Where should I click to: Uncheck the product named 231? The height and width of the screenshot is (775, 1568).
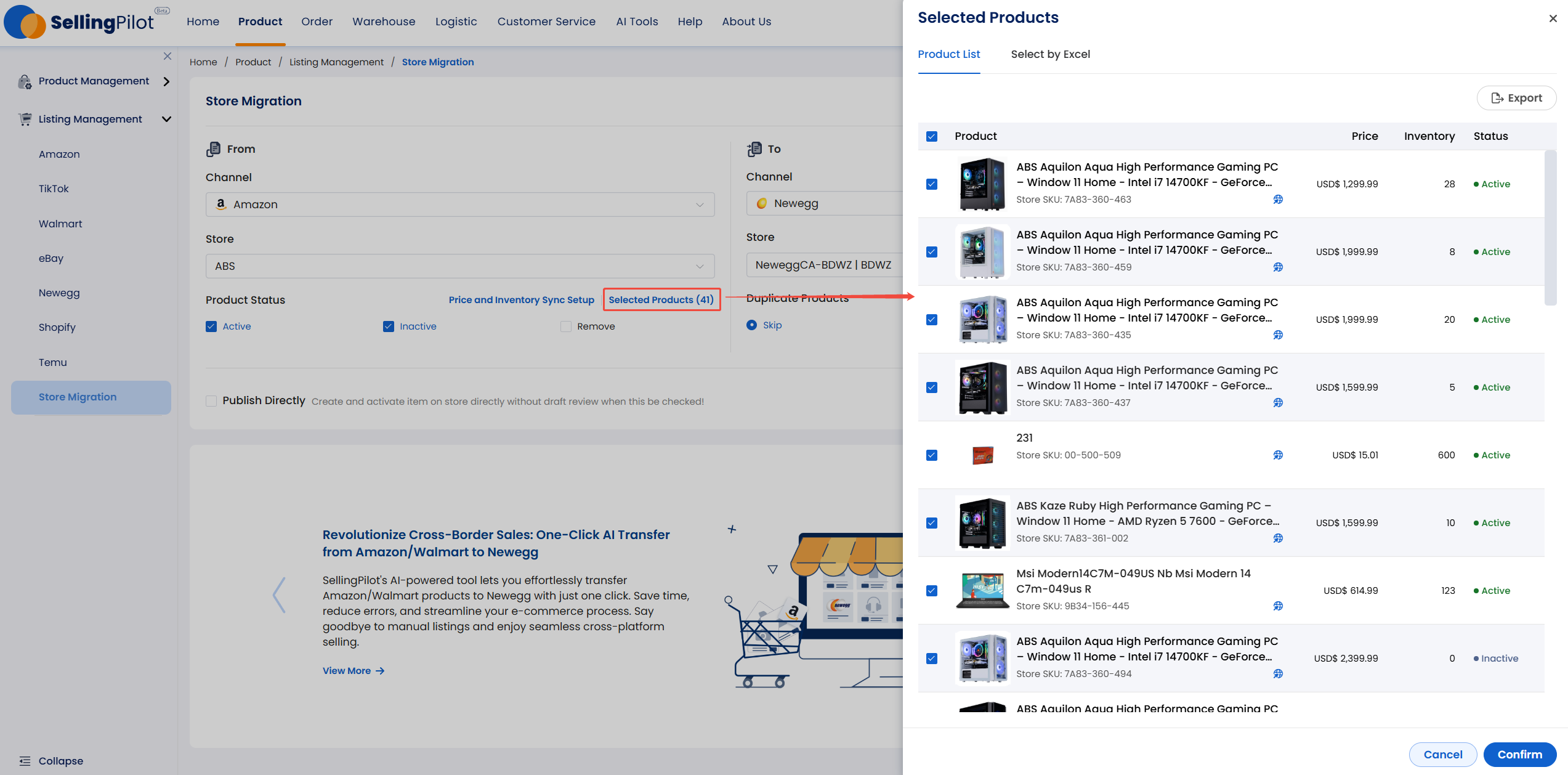pos(931,455)
